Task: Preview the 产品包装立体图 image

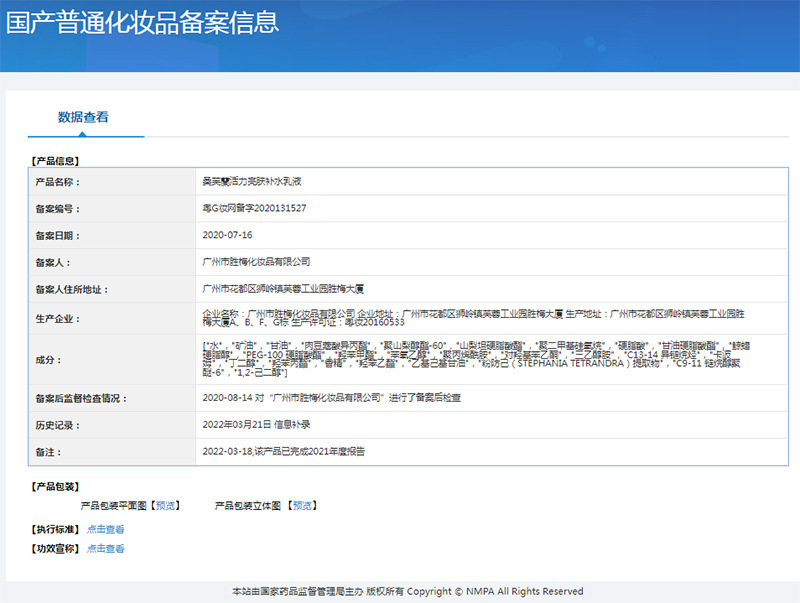Action: (x=303, y=506)
